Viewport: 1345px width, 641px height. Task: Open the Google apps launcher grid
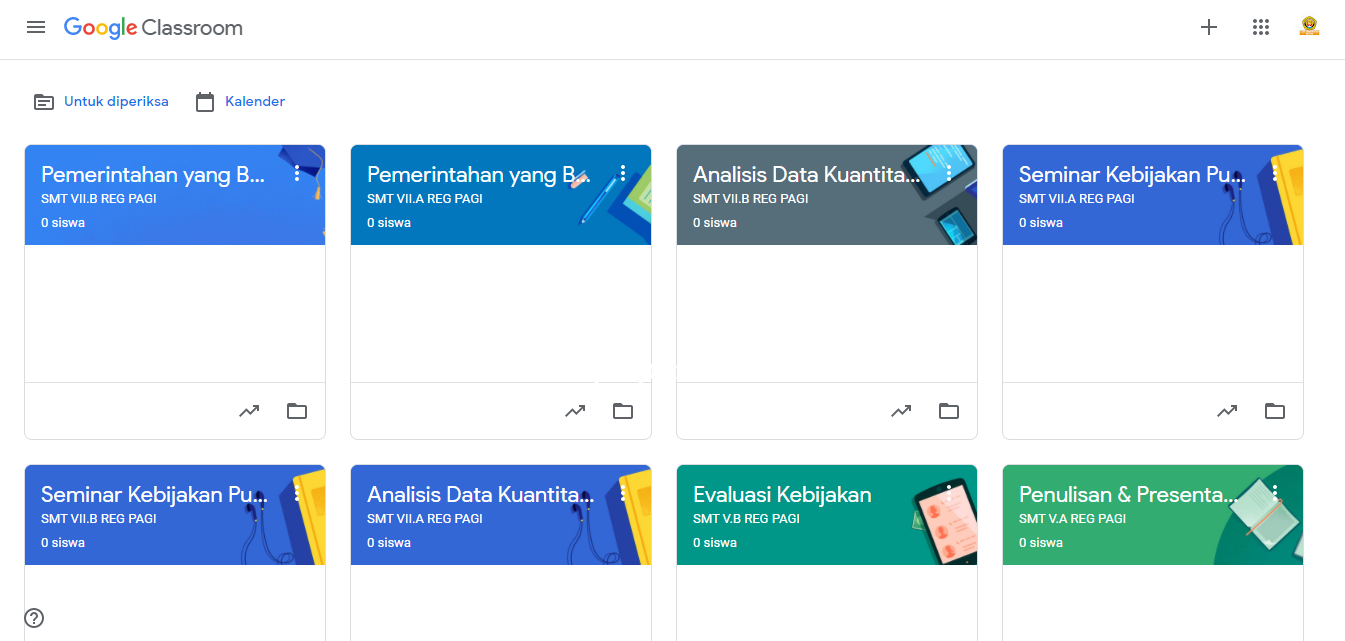tap(1261, 27)
